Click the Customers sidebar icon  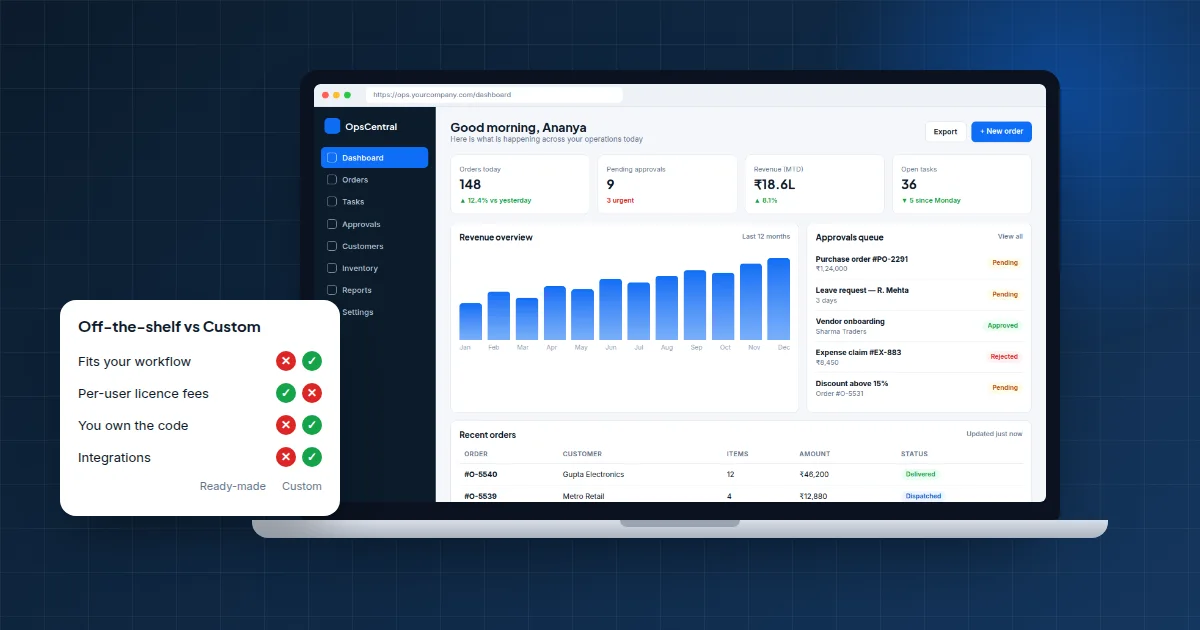click(332, 246)
